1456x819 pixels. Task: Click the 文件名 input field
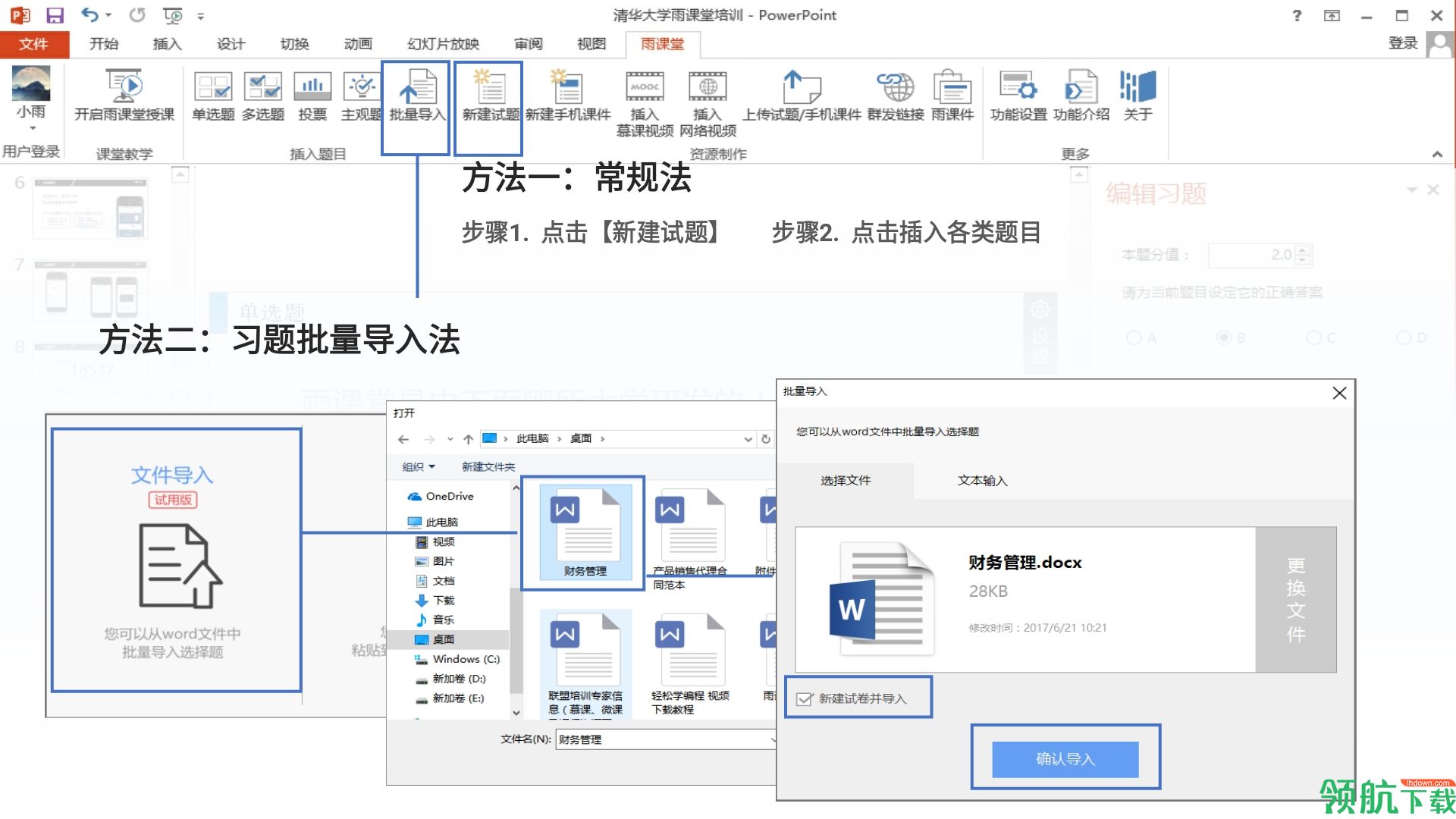click(666, 739)
